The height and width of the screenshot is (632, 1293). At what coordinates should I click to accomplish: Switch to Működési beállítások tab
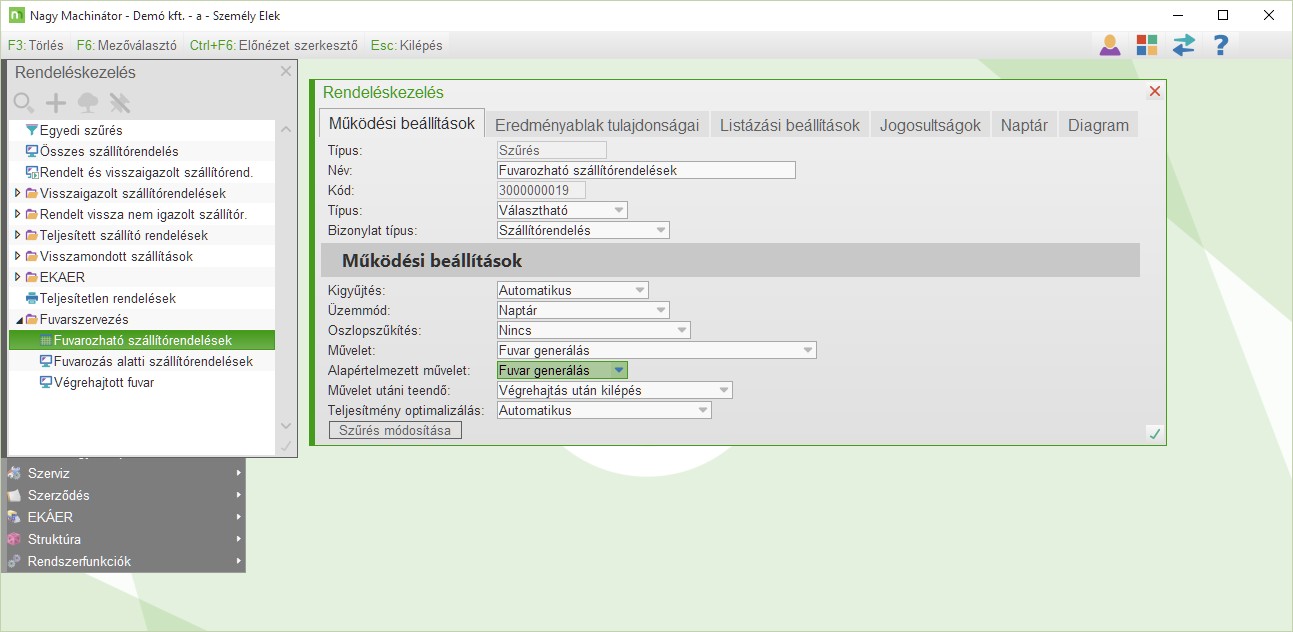click(402, 124)
